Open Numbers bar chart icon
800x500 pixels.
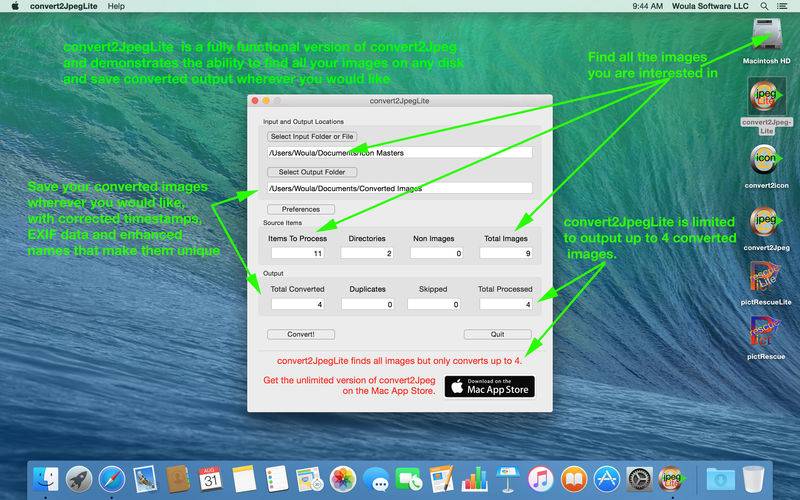(x=474, y=479)
